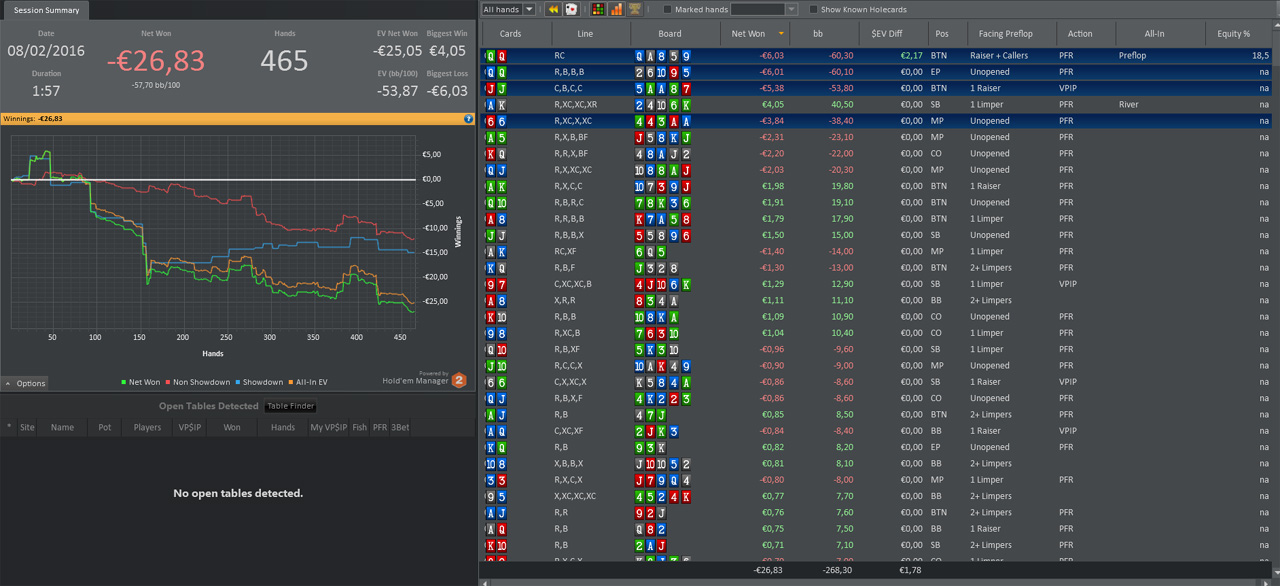Click the Site column in open tables
Screen dimensions: 1280x586
[x=27, y=427]
